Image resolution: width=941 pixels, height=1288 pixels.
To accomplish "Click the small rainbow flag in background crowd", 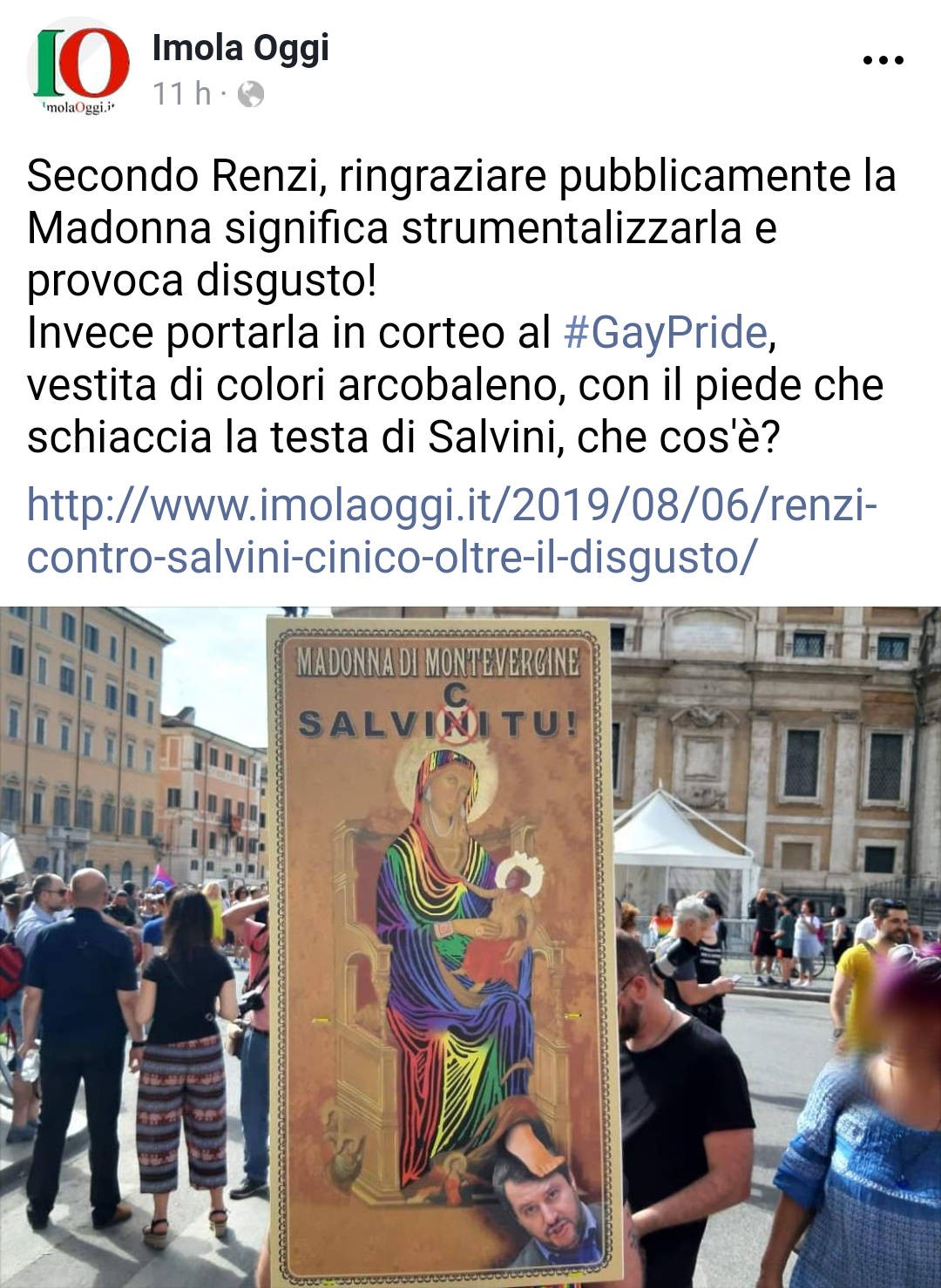I will click(x=164, y=874).
